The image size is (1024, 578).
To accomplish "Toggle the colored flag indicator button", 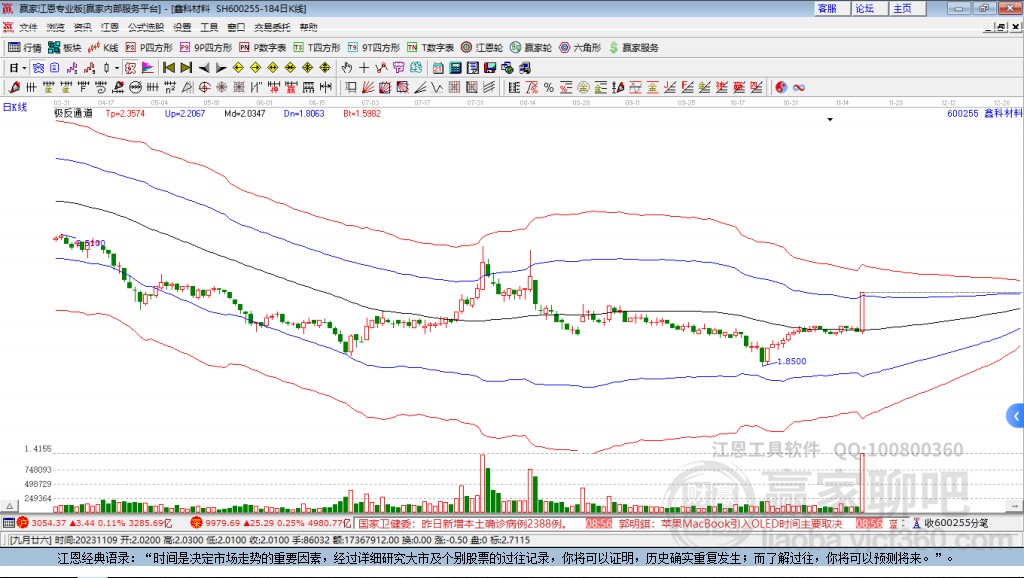I will coord(148,68).
